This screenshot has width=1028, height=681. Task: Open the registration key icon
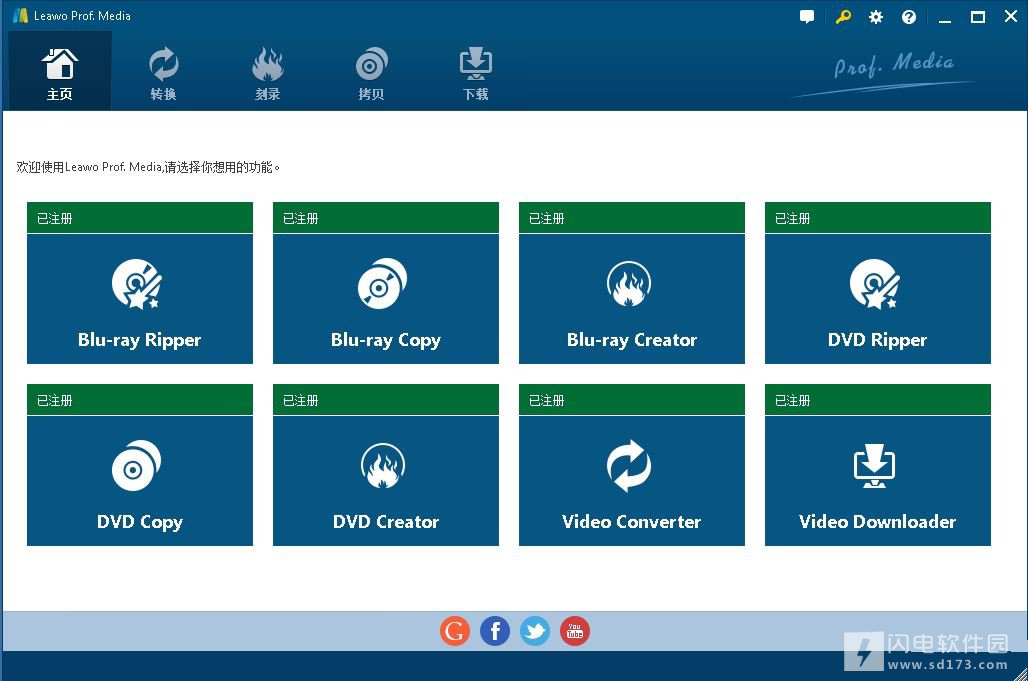[843, 17]
